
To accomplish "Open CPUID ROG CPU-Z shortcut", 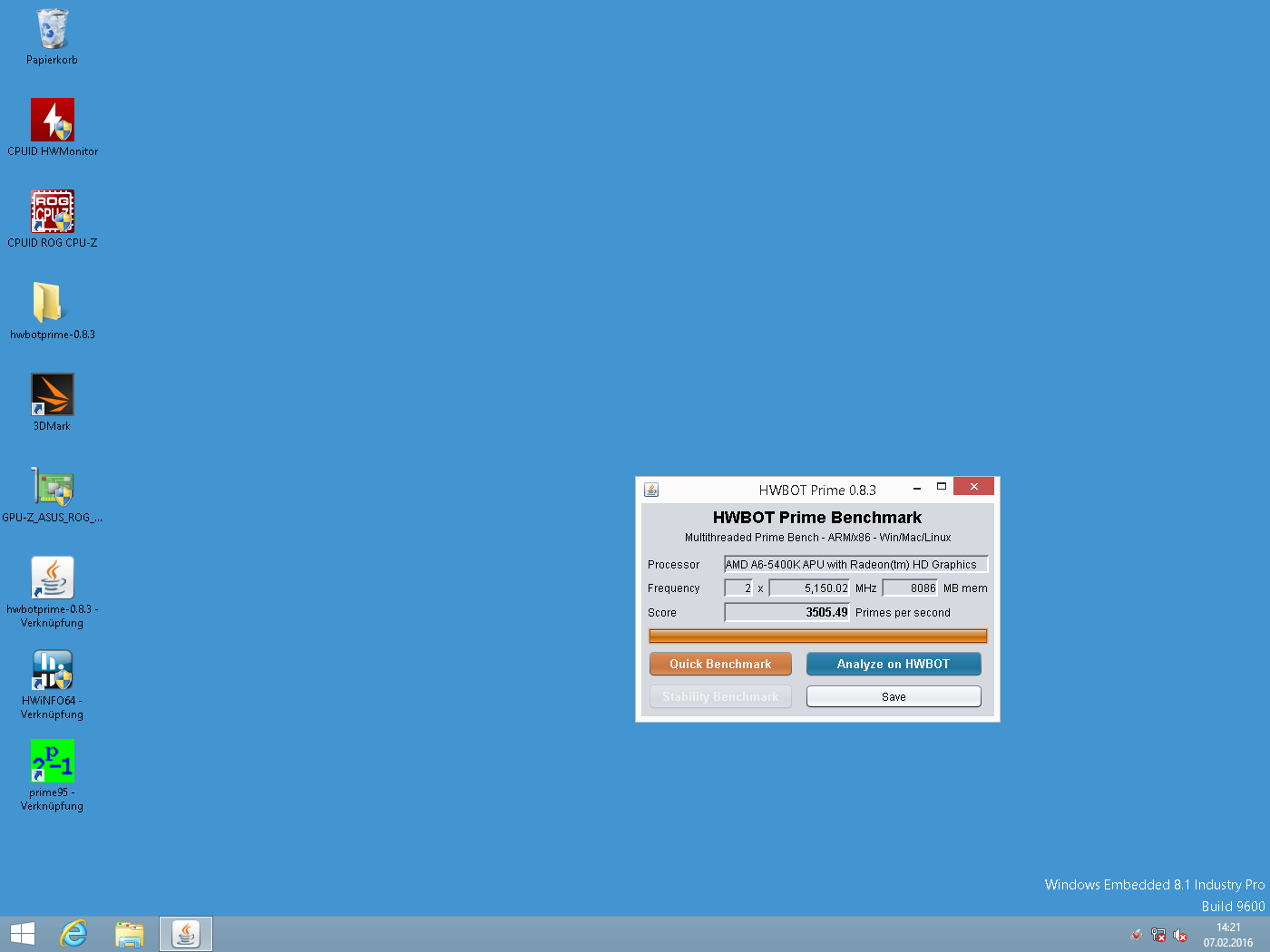I will [53, 219].
